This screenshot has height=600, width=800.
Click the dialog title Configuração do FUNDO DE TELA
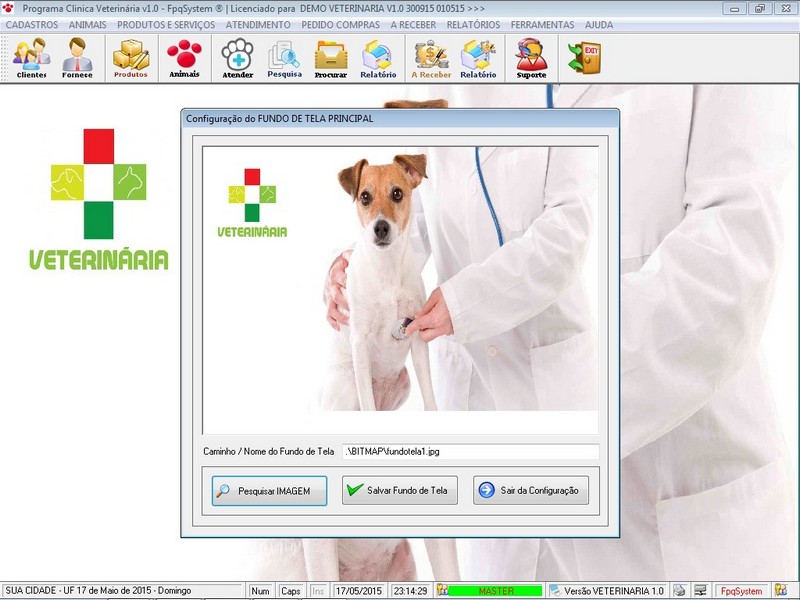coord(280,118)
